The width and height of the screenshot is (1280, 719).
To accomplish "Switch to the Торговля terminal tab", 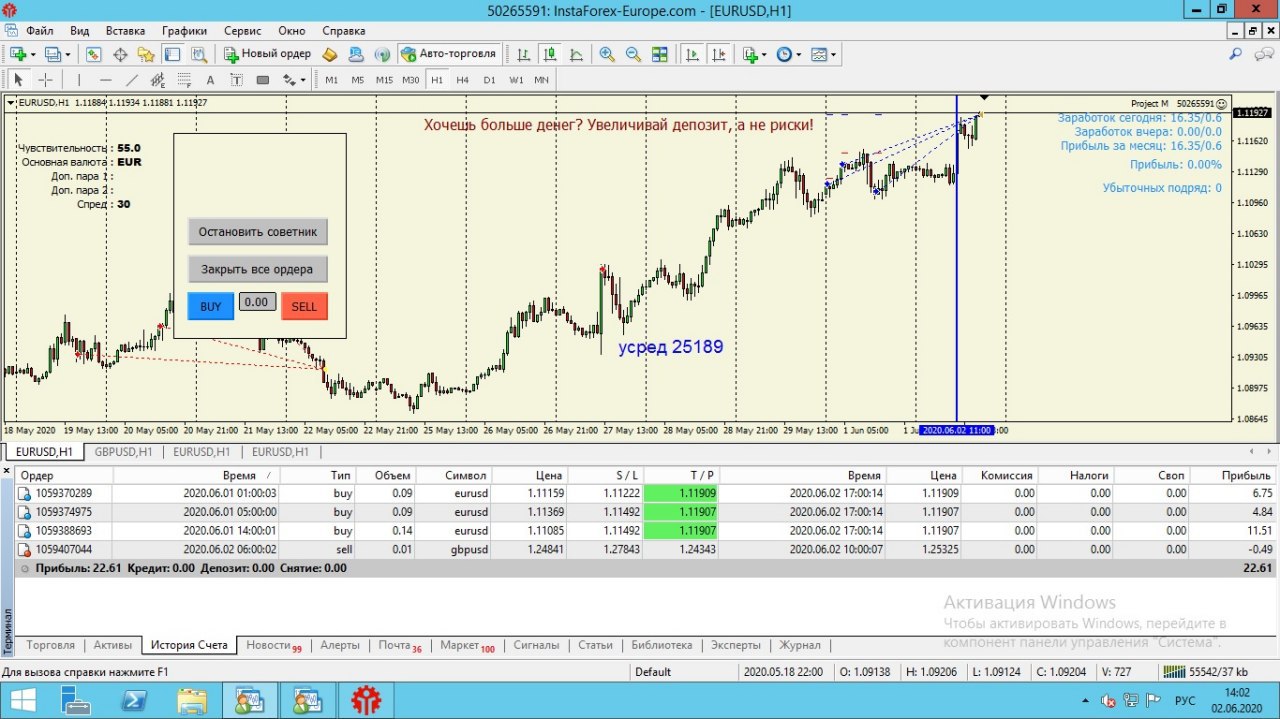I will click(50, 645).
